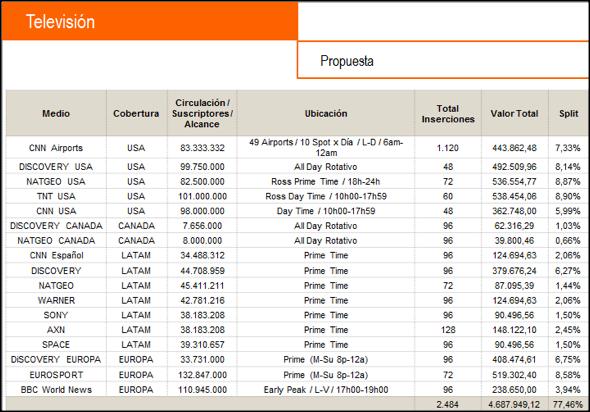590x412 pixels.
Task: Select the grand total 4.687.949,12
Action: [x=514, y=404]
